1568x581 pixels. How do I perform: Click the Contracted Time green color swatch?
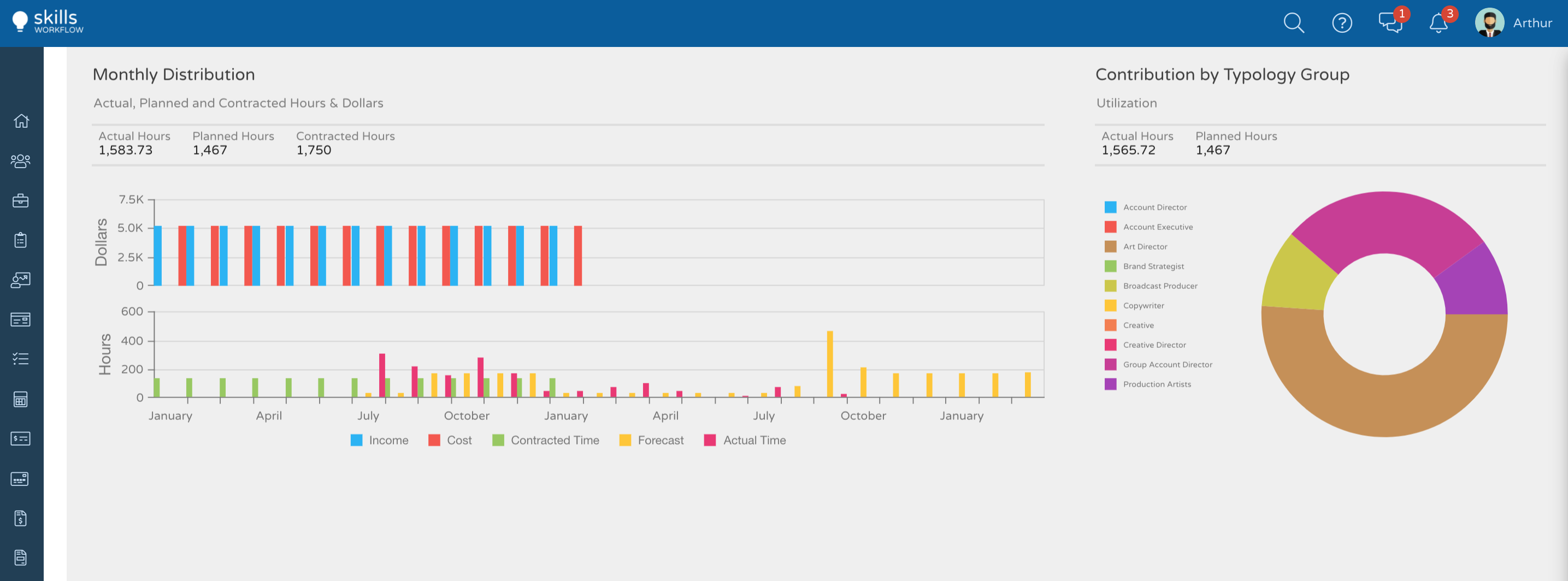click(498, 440)
